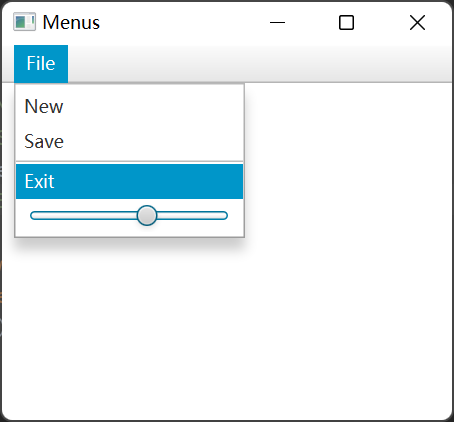Click the slider track right of the thumb
The width and height of the screenshot is (454, 422).
tap(192, 216)
